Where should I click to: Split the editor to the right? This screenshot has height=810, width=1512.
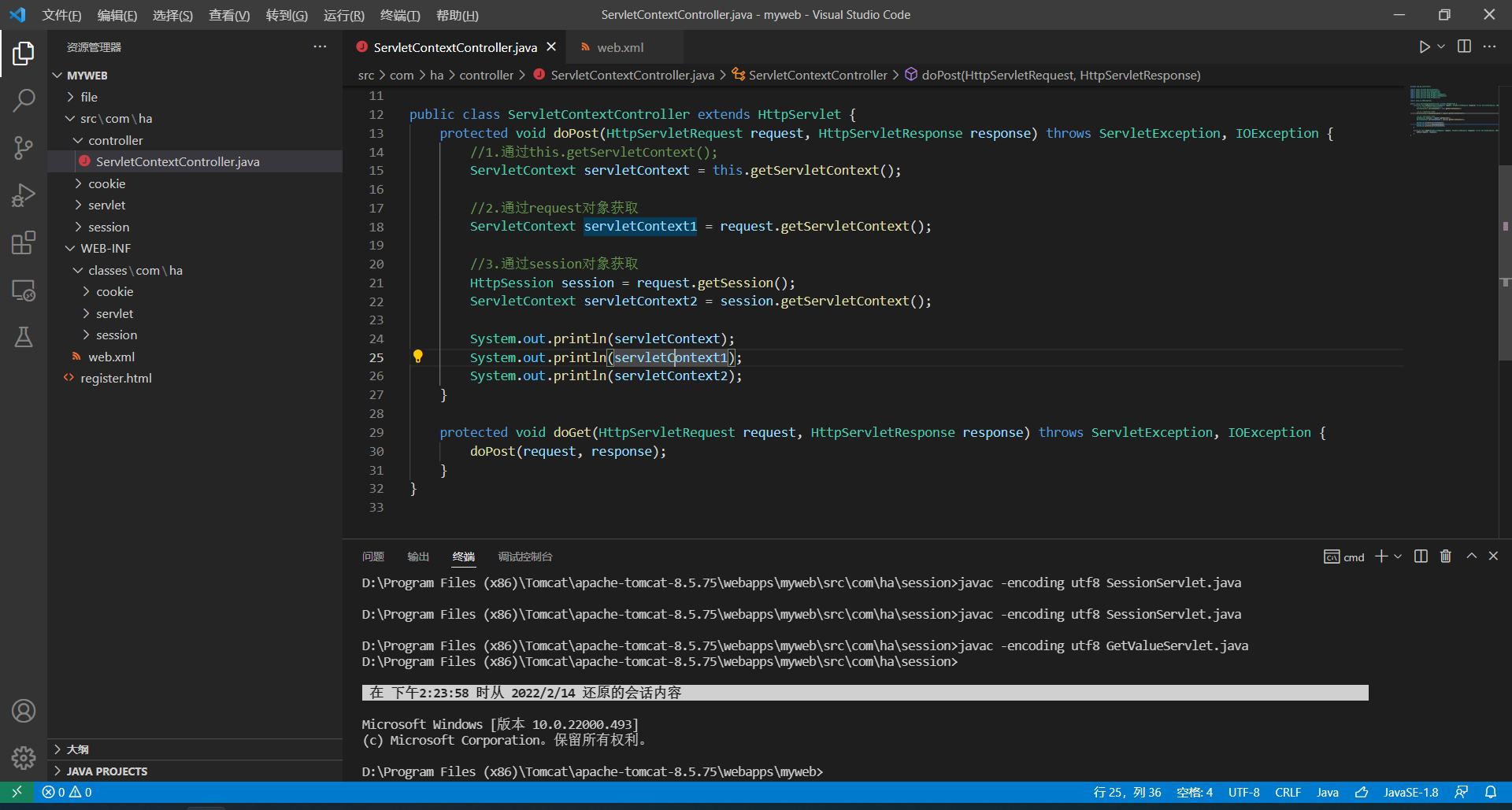[x=1464, y=46]
